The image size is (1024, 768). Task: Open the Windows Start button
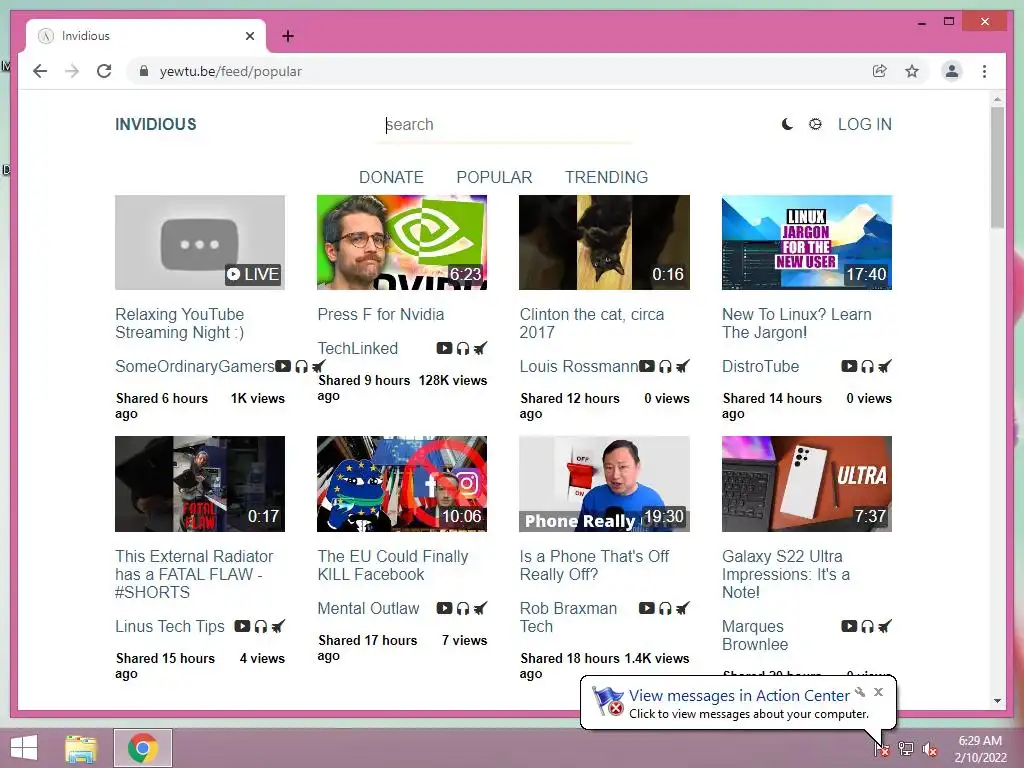point(24,748)
